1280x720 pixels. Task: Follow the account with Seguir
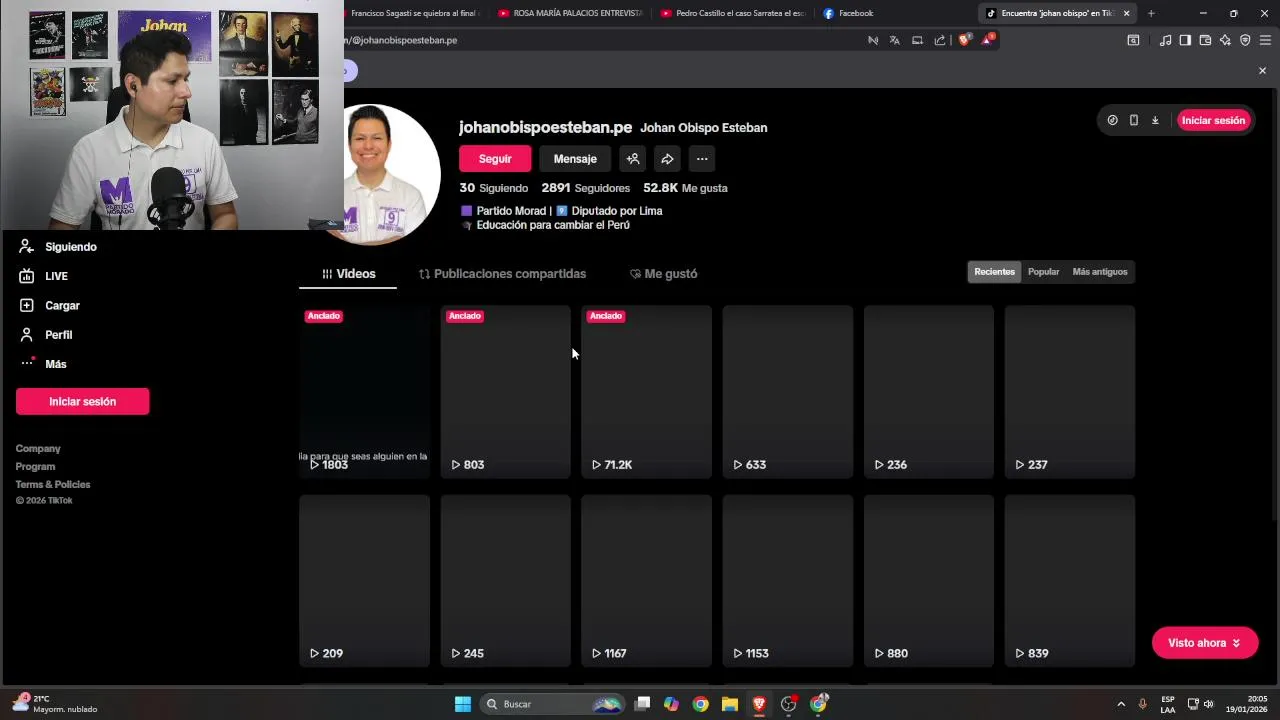[495, 159]
